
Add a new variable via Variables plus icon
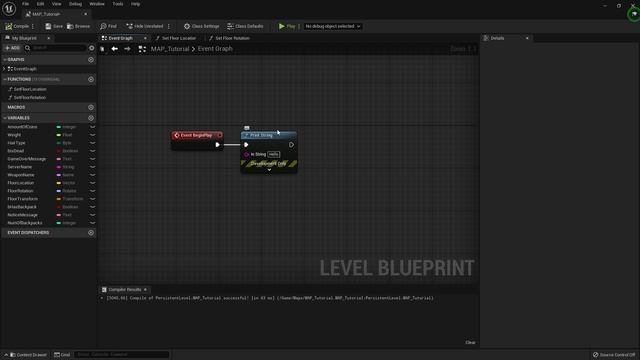tap(91, 118)
